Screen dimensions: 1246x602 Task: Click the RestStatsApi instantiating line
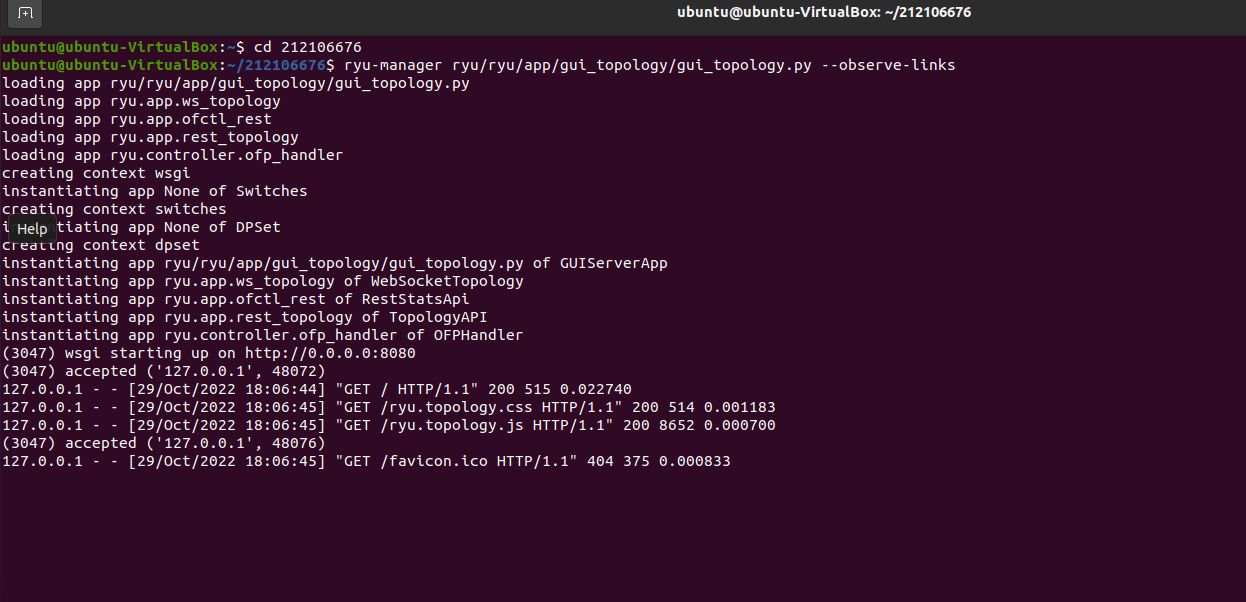(x=236, y=299)
